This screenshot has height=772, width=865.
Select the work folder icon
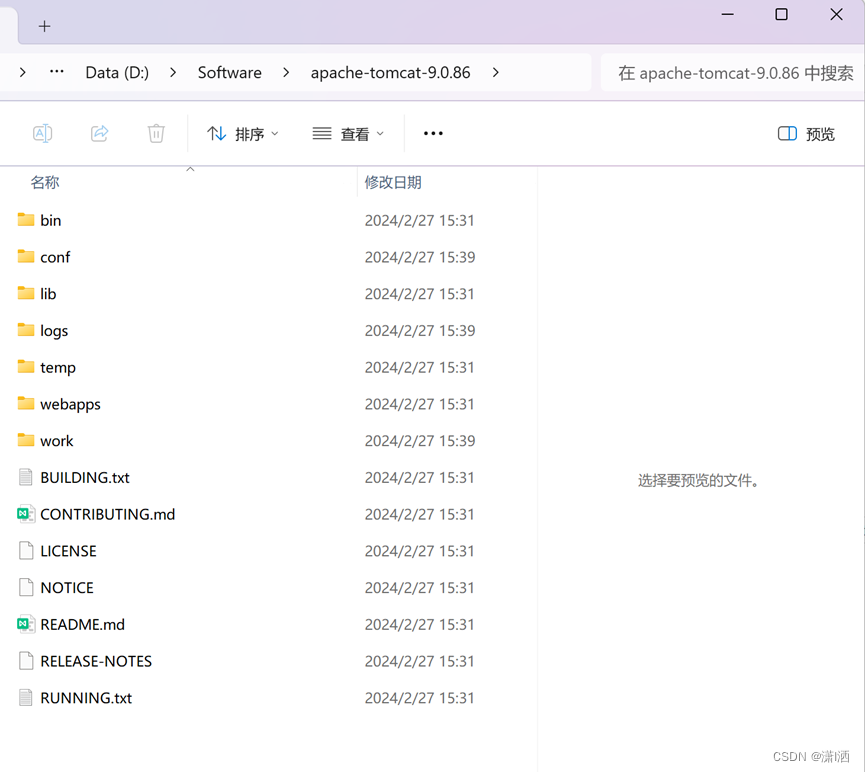pos(25,440)
